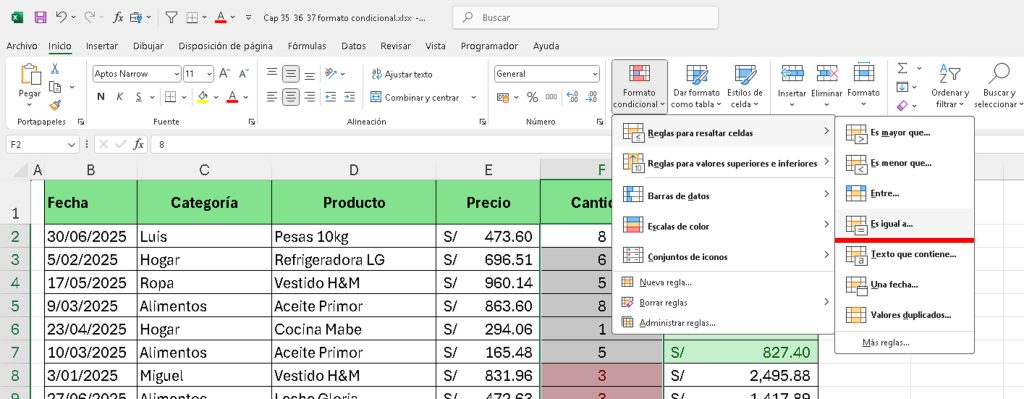Image resolution: width=1024 pixels, height=399 pixels.
Task: Open the Archivo tab
Action: [22, 46]
